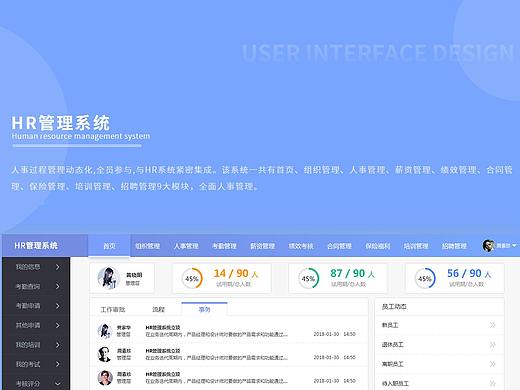Open the 待入职员工 row in 员工动态
The height and width of the screenshot is (390, 520).
click(439, 383)
